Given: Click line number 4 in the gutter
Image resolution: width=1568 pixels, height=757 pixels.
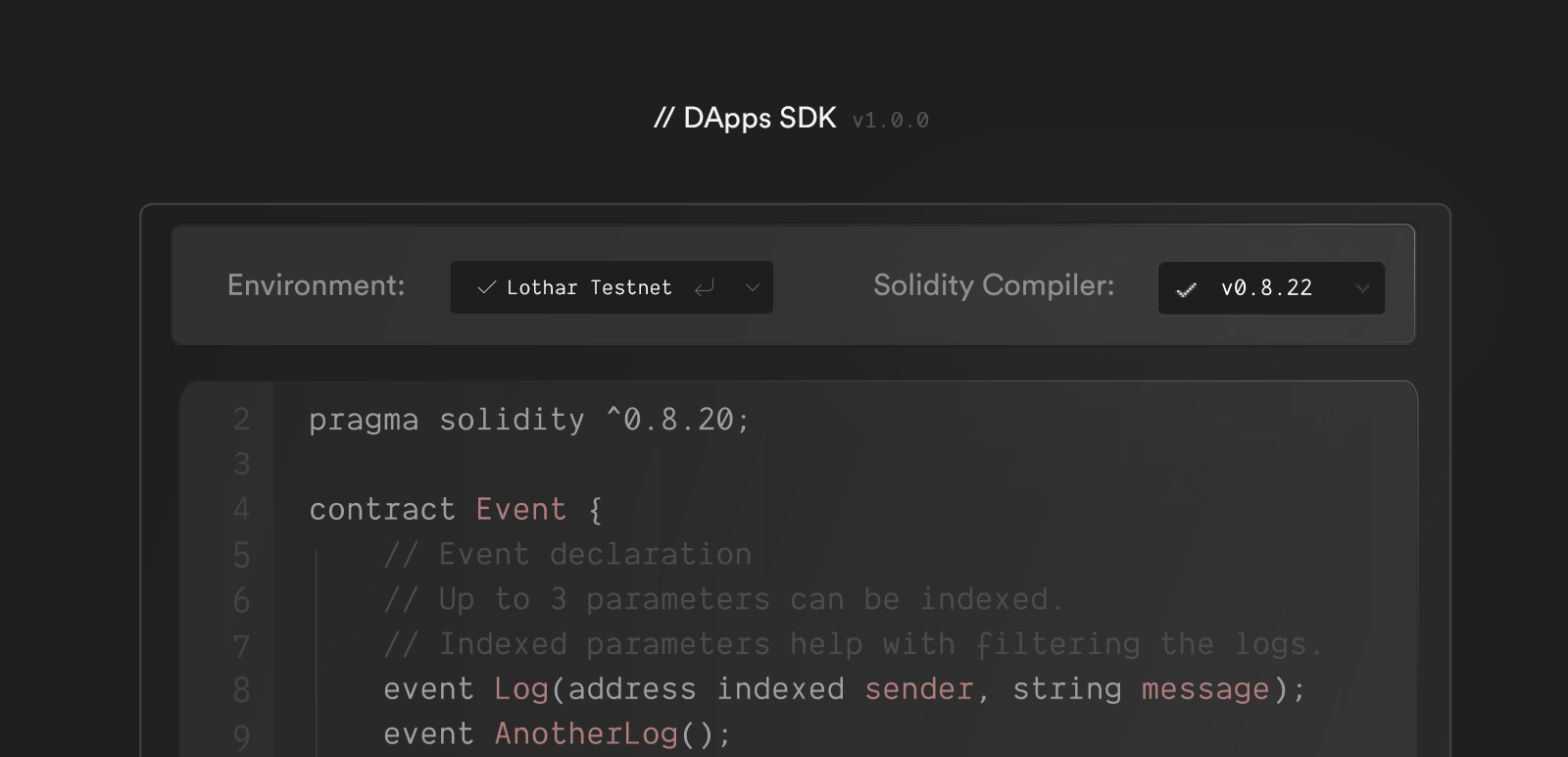Looking at the screenshot, I should (x=241, y=510).
